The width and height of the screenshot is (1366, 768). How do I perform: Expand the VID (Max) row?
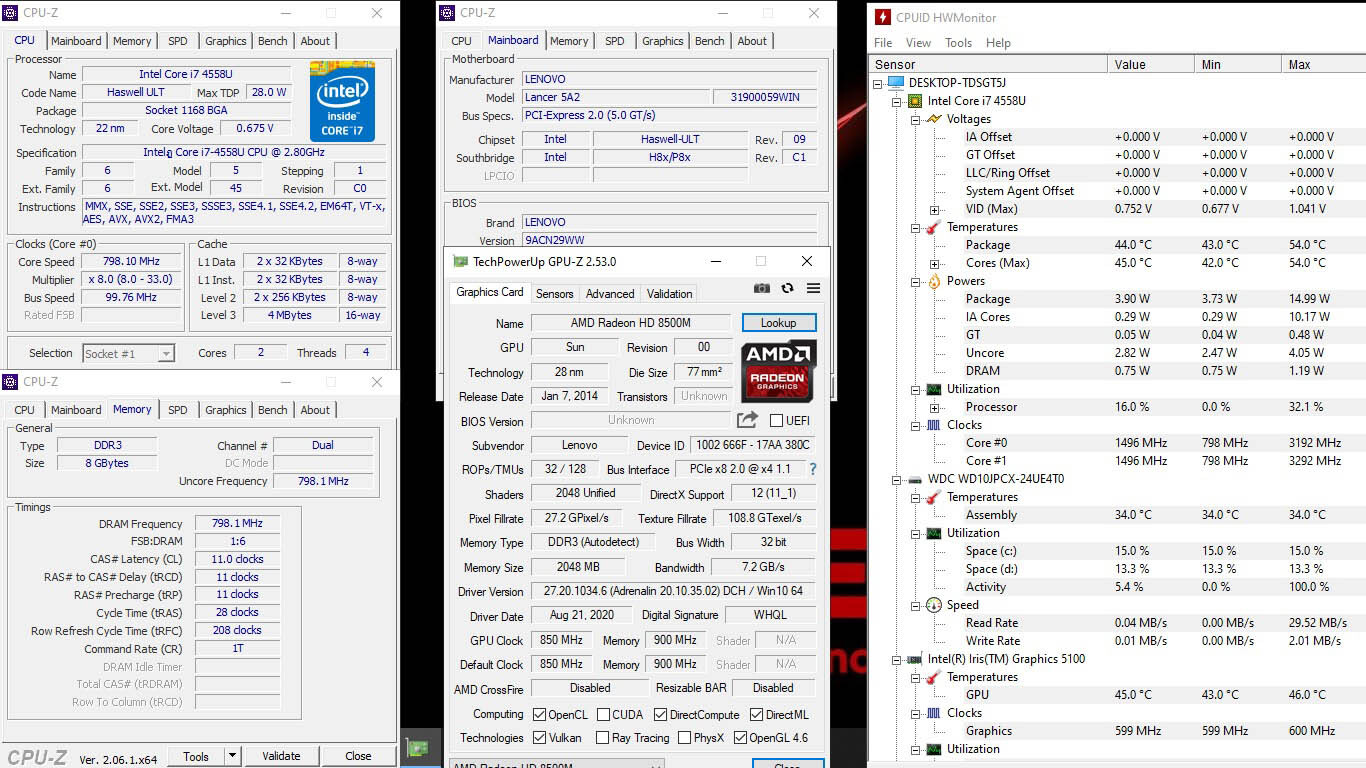[934, 209]
